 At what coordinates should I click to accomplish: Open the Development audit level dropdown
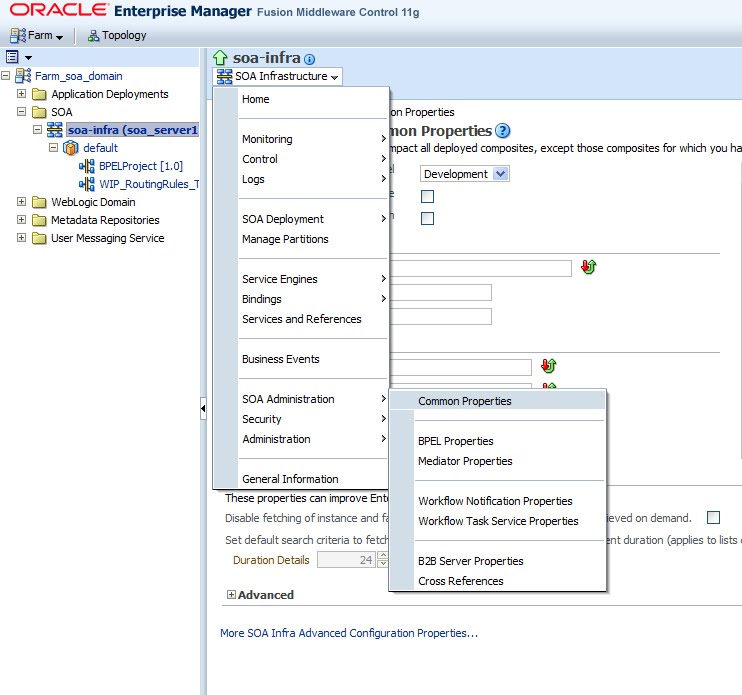coord(465,174)
